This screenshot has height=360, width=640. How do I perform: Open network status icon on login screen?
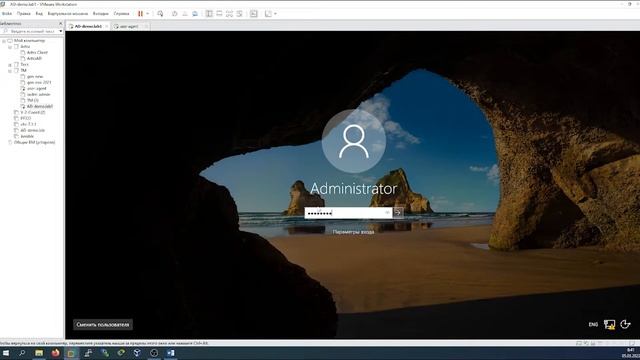coord(609,325)
